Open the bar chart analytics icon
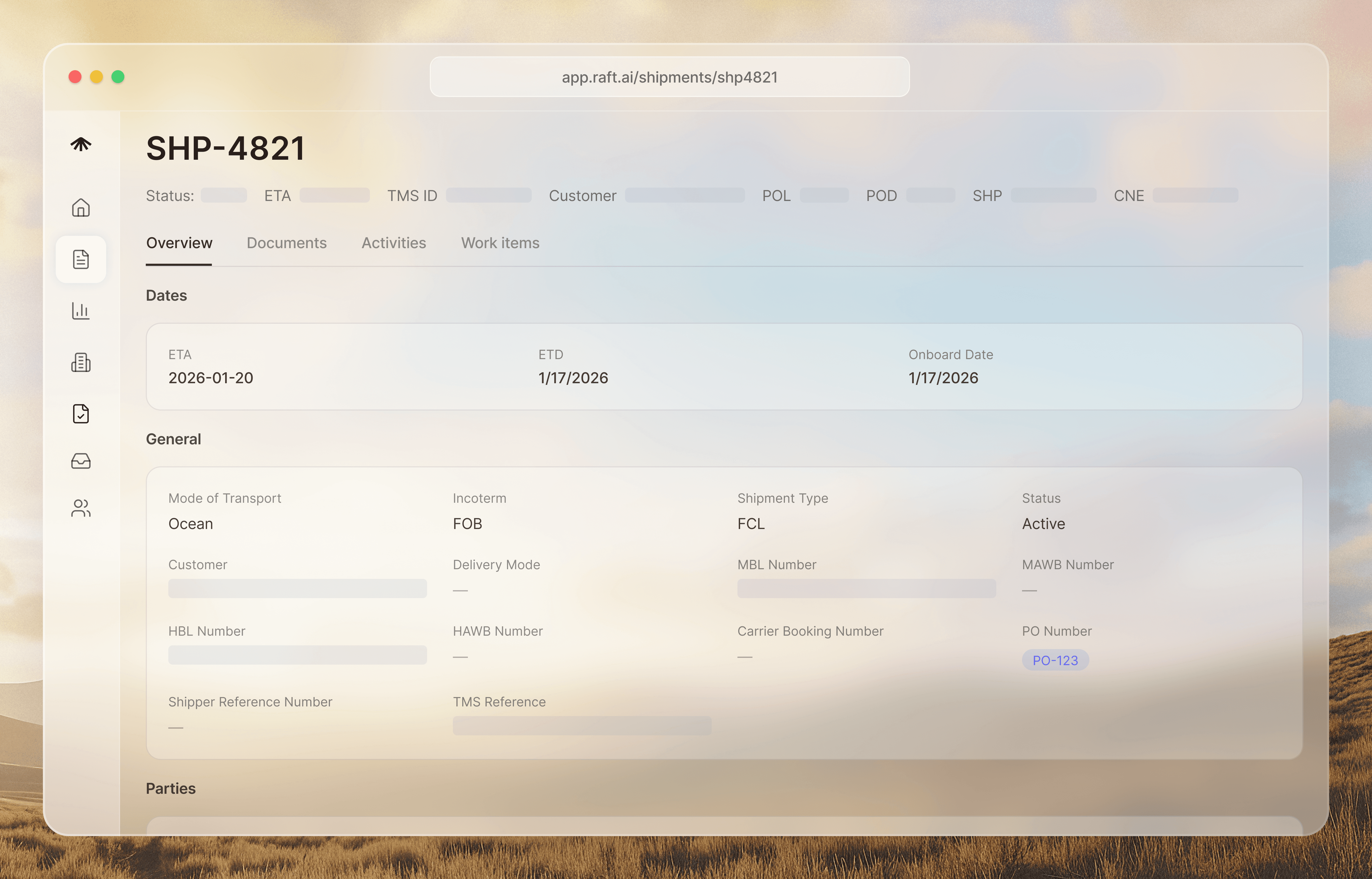1372x879 pixels. coord(80,311)
